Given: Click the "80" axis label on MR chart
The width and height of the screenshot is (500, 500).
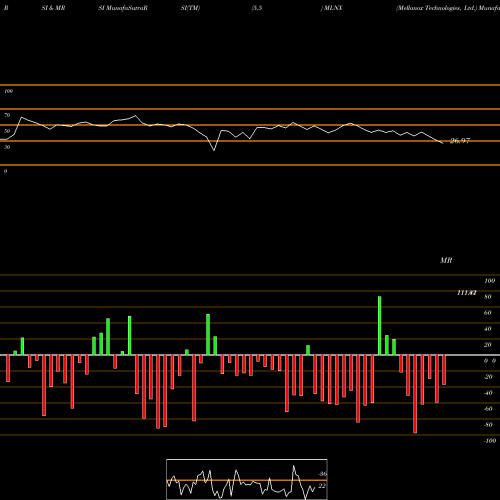Looking at the screenshot, I should click(x=487, y=297).
